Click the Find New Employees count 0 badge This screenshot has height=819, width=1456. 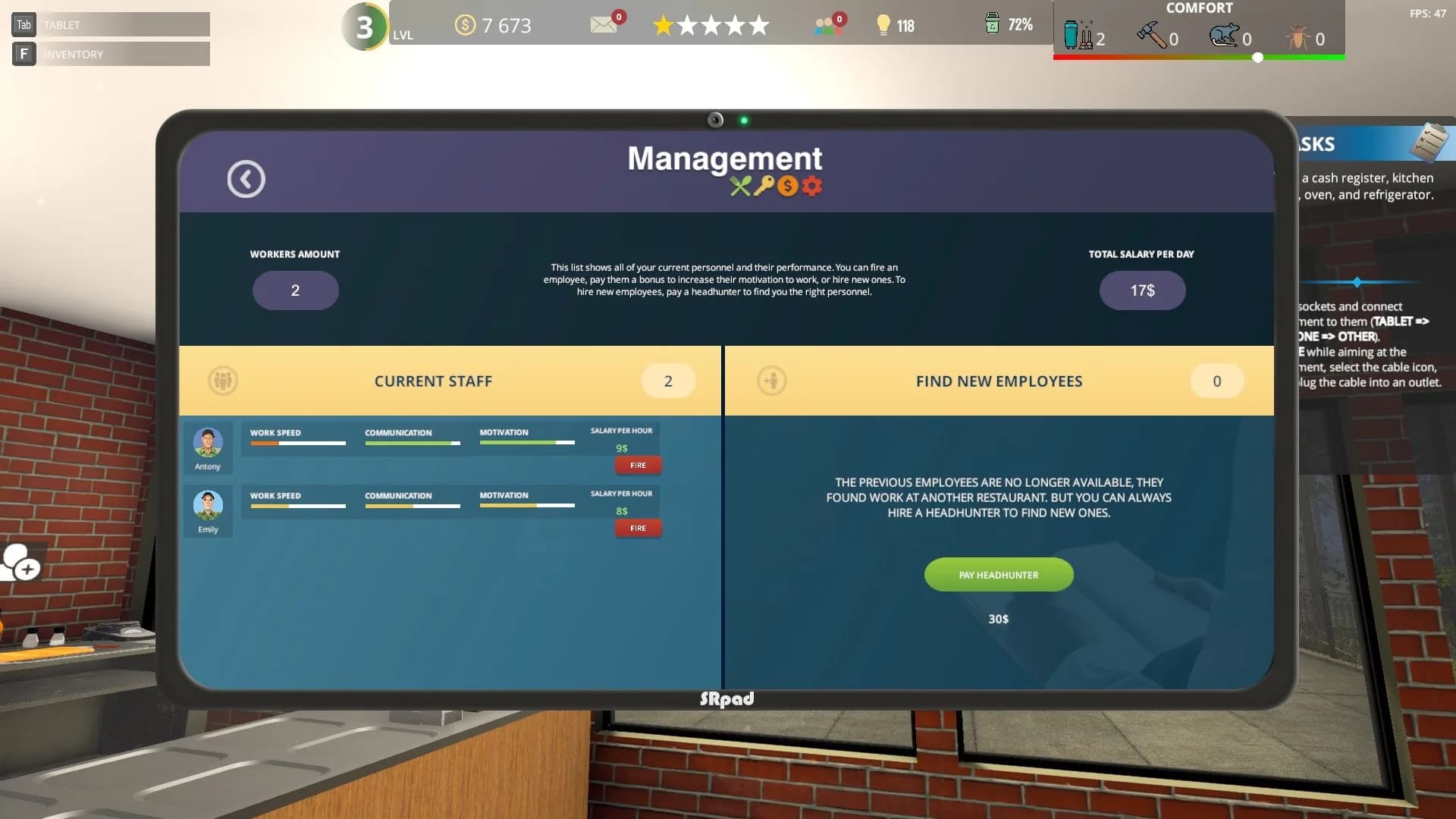point(1216,381)
